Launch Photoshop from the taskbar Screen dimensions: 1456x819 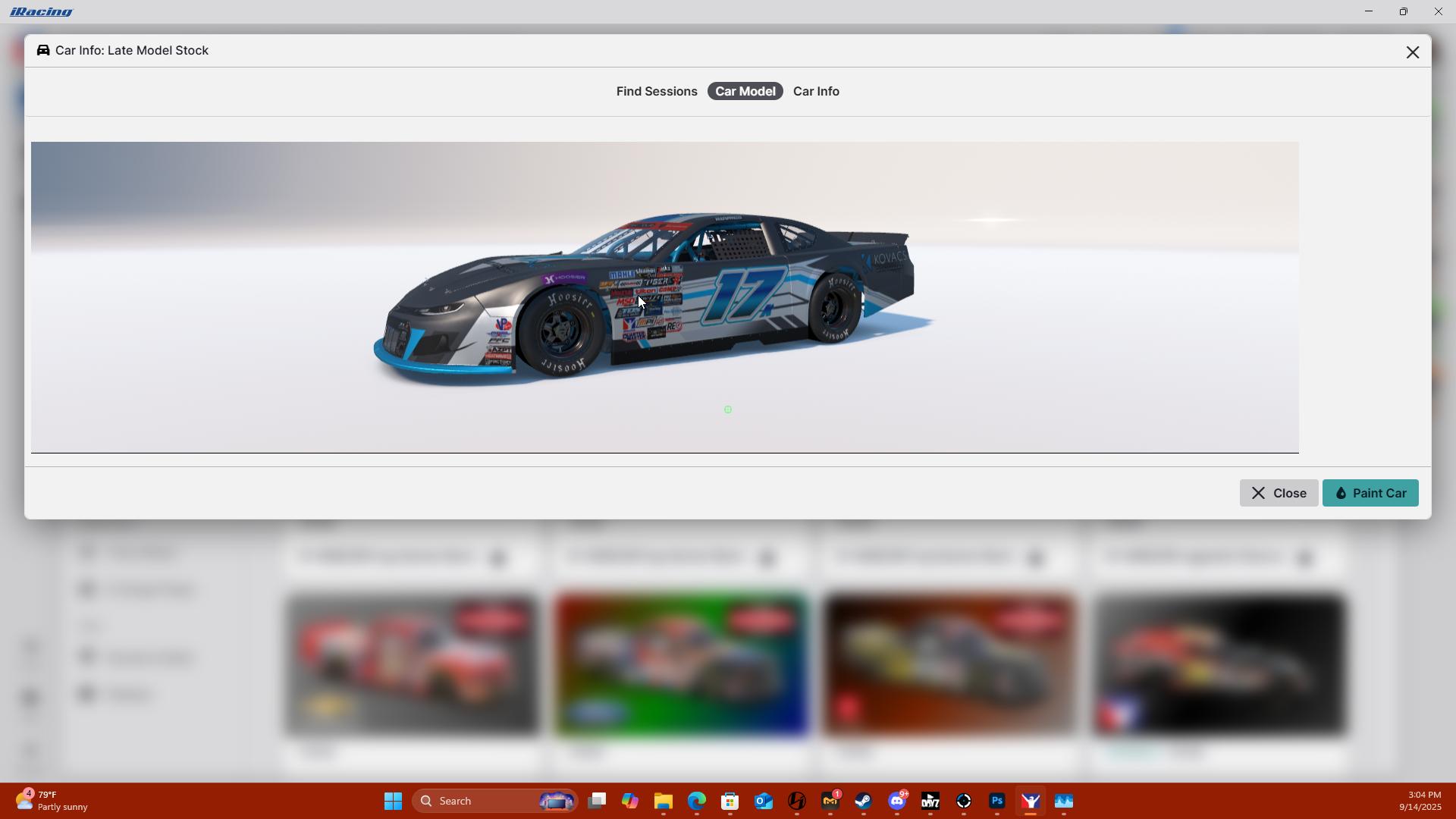click(996, 801)
